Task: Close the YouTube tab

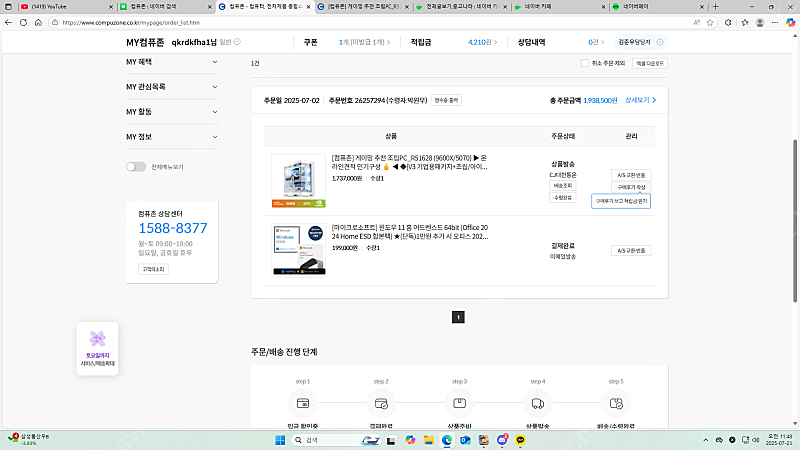Action: coord(111,7)
